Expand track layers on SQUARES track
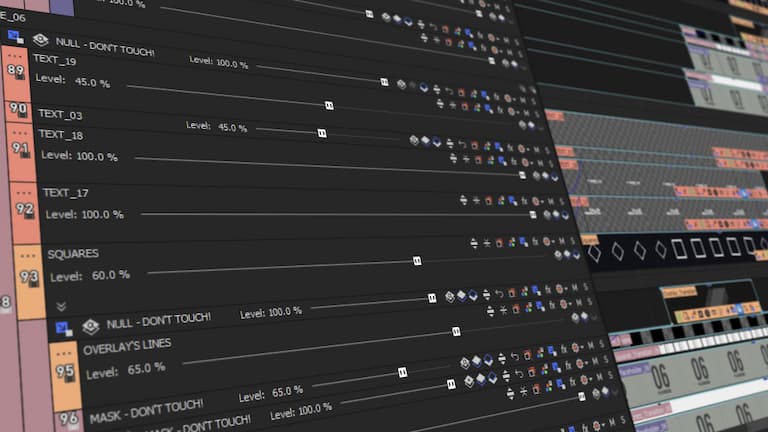The image size is (768, 432). click(x=474, y=243)
